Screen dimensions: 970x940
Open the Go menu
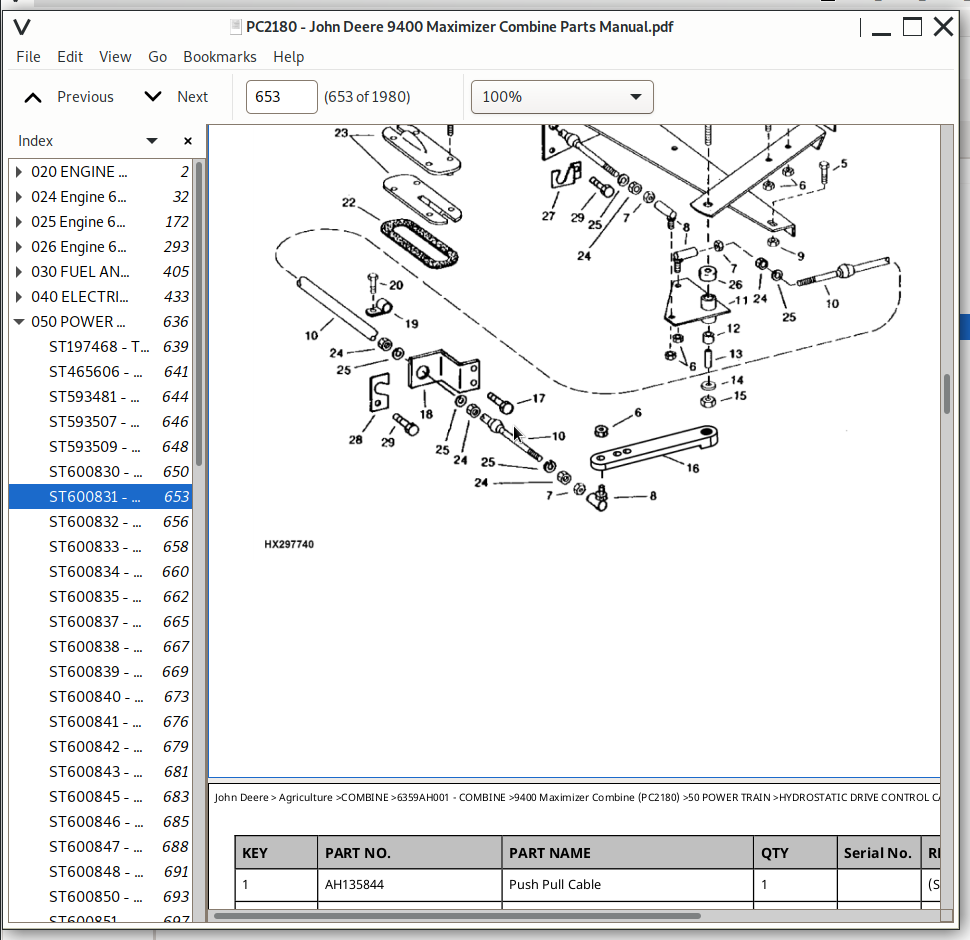(x=158, y=57)
